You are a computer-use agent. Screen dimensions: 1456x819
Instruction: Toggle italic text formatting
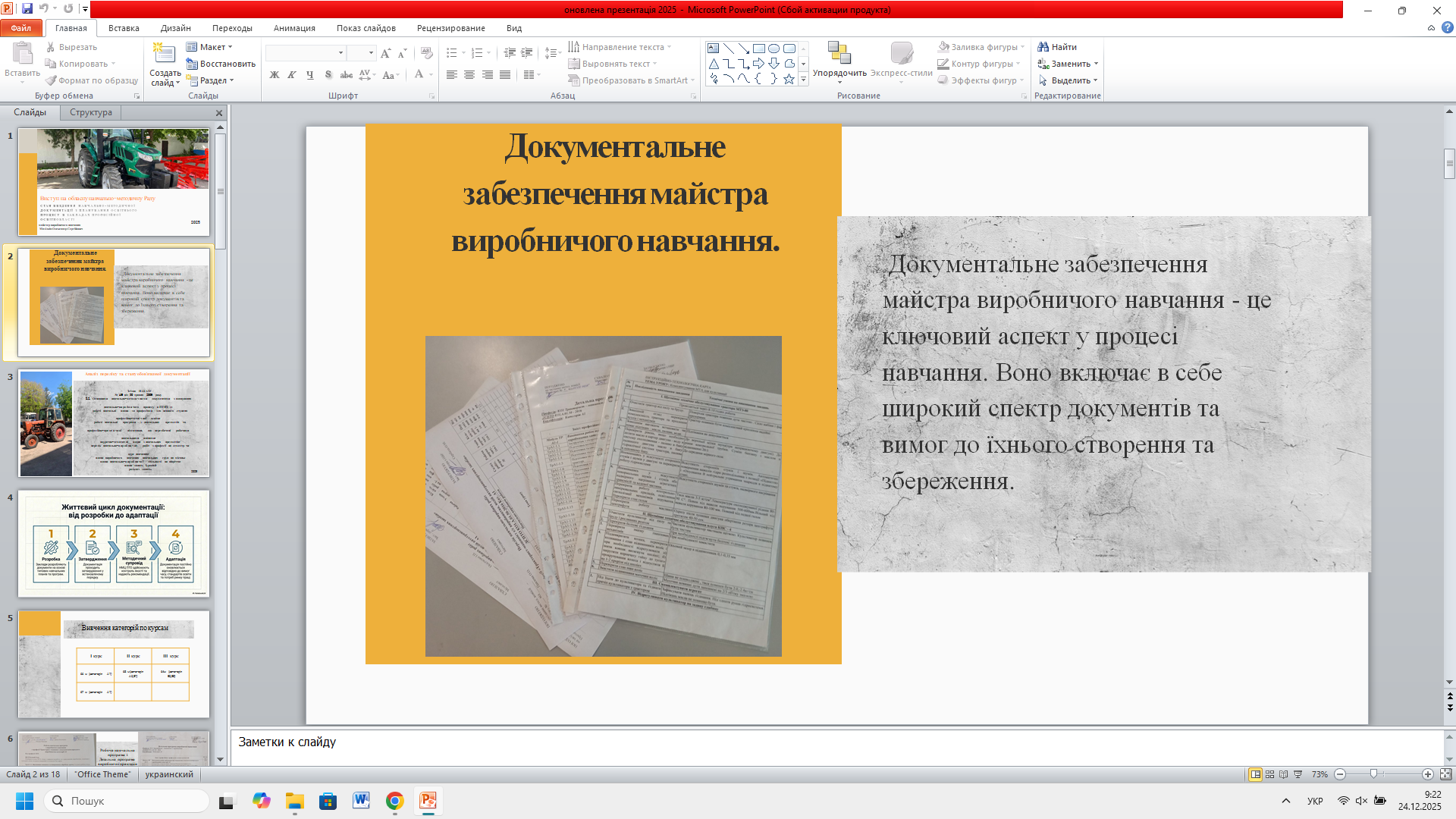pyautogui.click(x=292, y=74)
